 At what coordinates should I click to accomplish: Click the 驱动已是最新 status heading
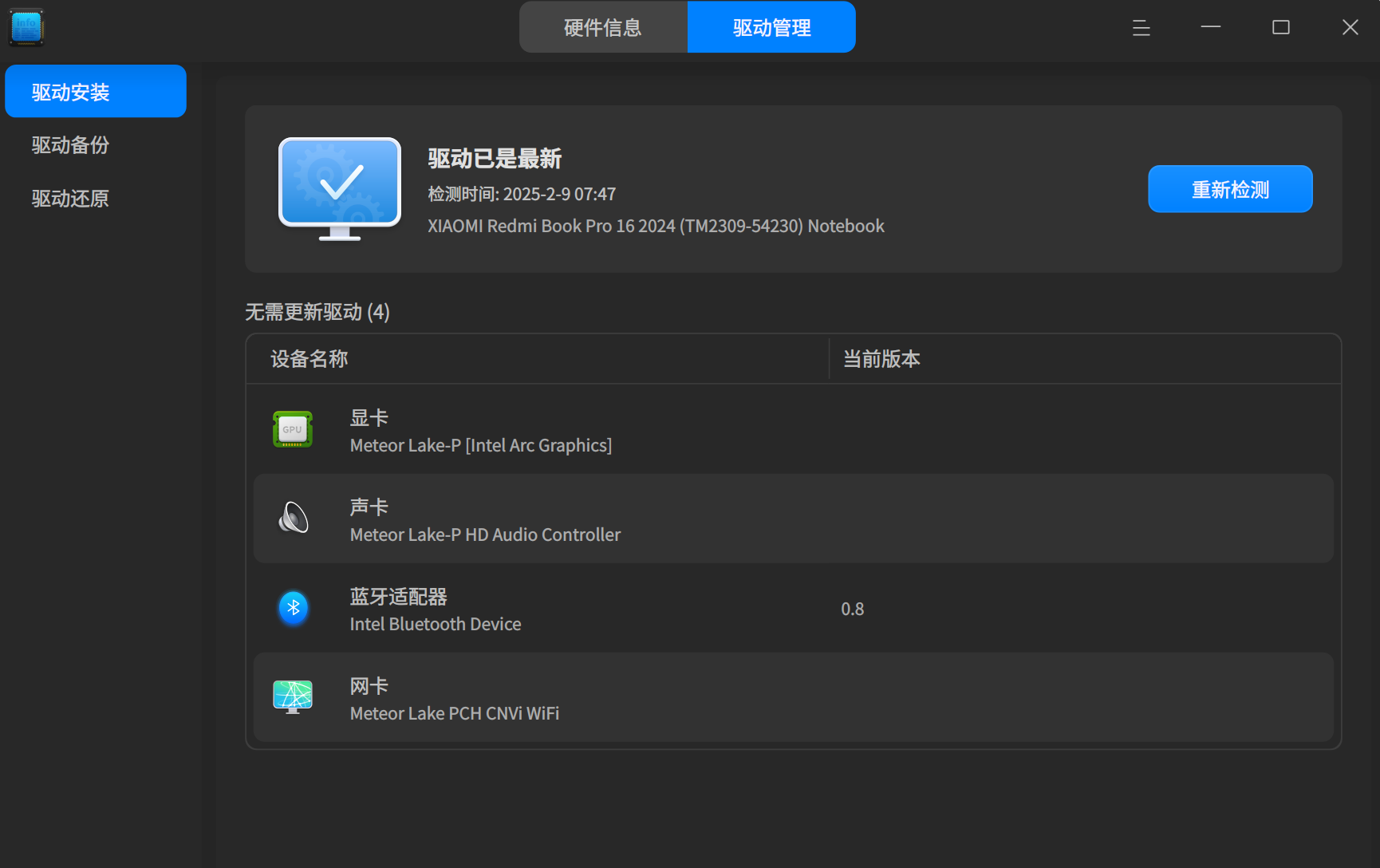click(x=495, y=158)
